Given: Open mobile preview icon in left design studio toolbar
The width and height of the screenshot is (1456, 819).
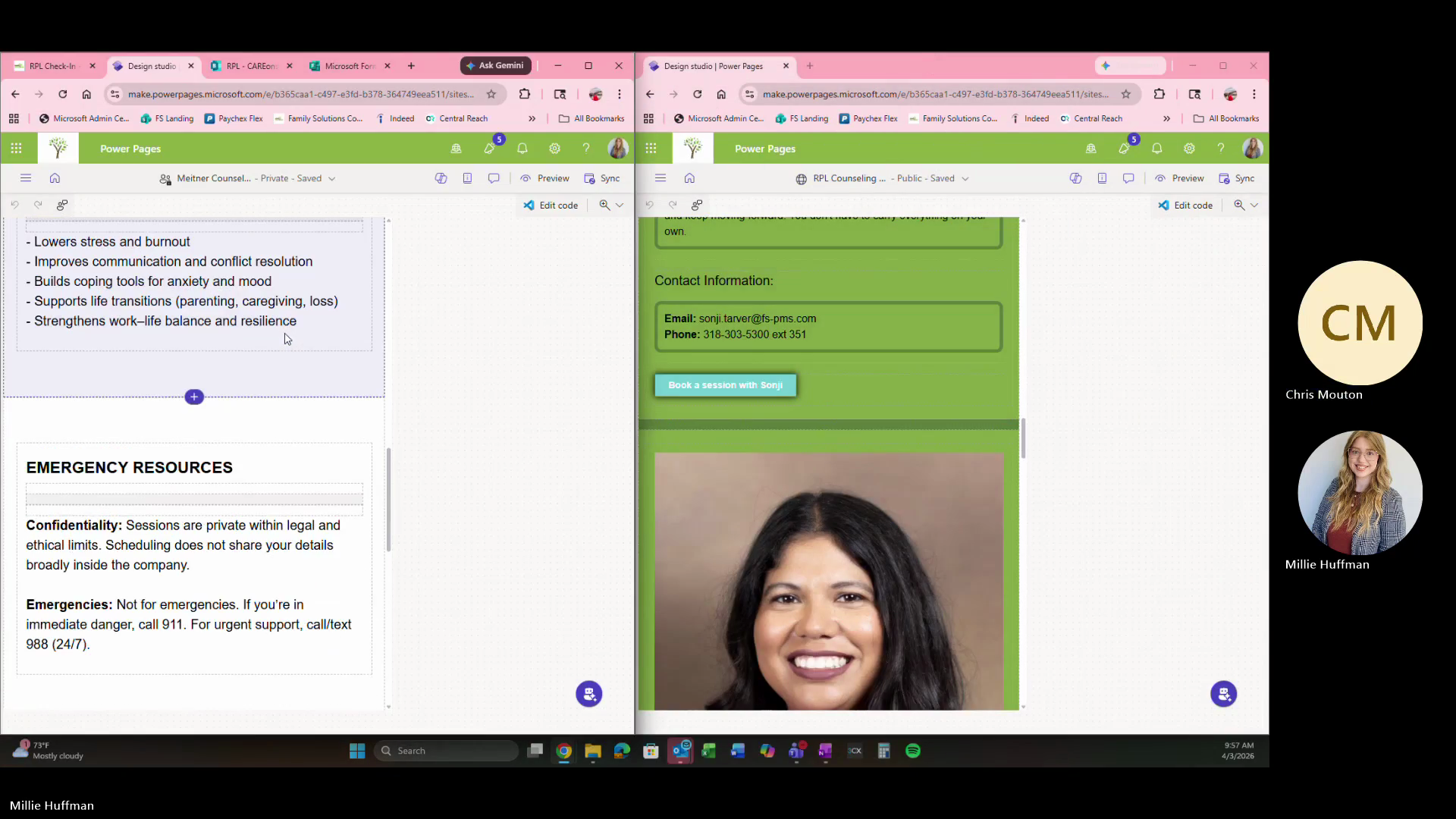Looking at the screenshot, I should tap(467, 178).
